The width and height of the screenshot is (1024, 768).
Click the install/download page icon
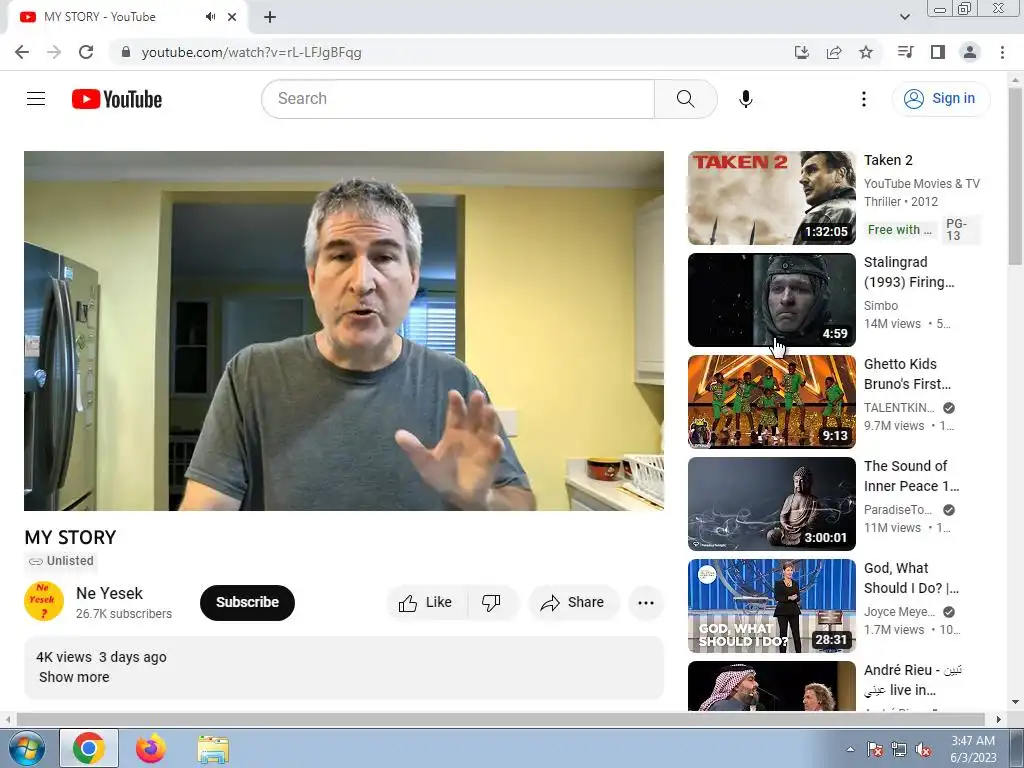[801, 52]
